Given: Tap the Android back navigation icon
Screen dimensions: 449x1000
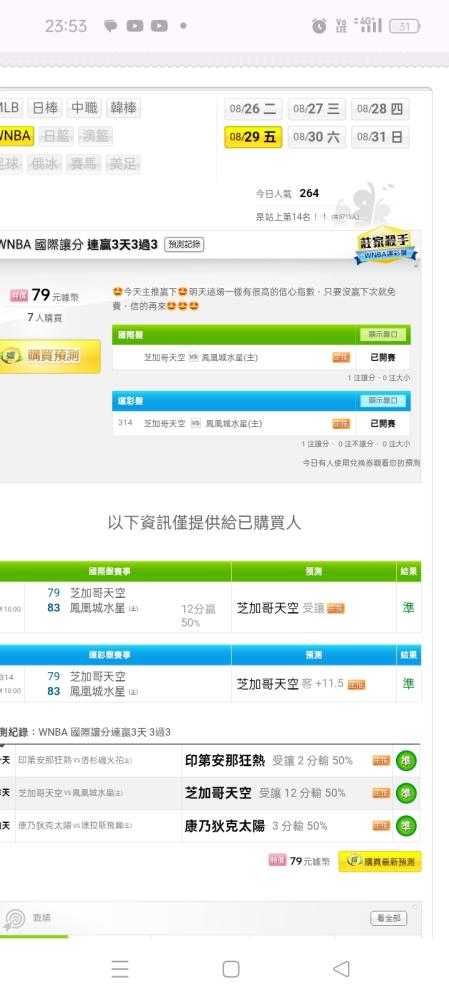Looking at the screenshot, I should point(341,969).
